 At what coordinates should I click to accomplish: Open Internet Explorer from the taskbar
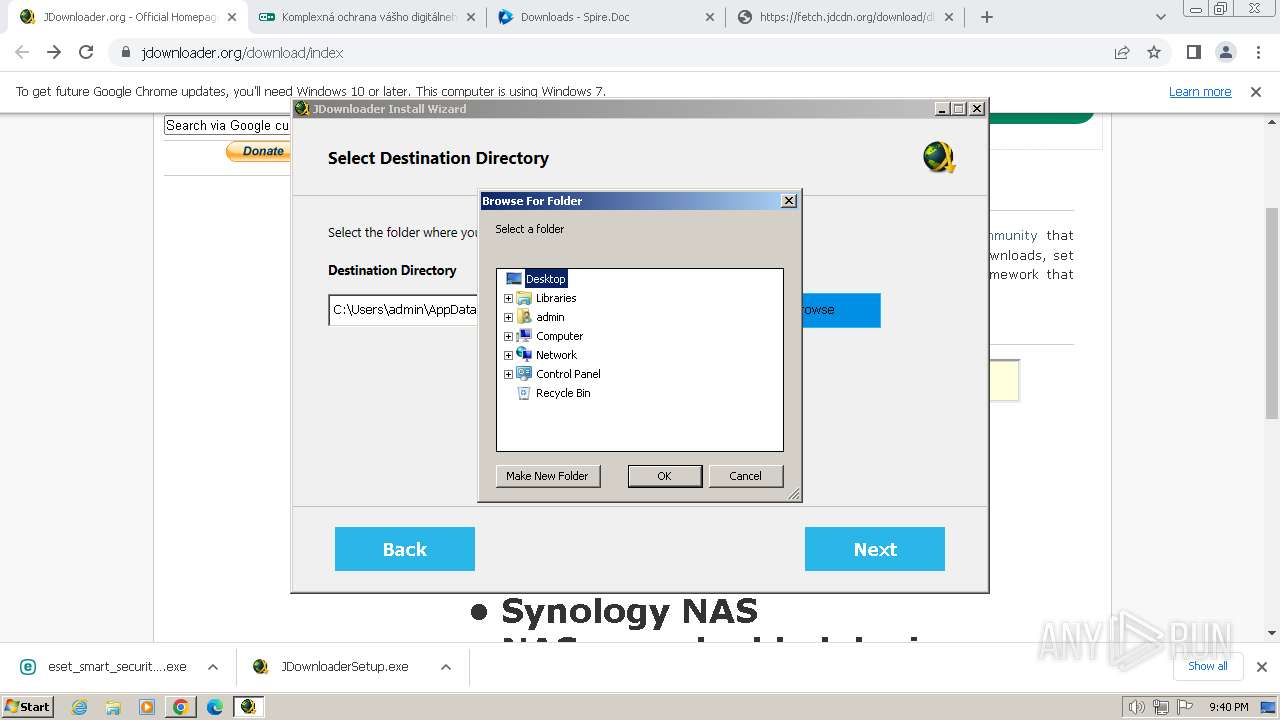(x=79, y=707)
